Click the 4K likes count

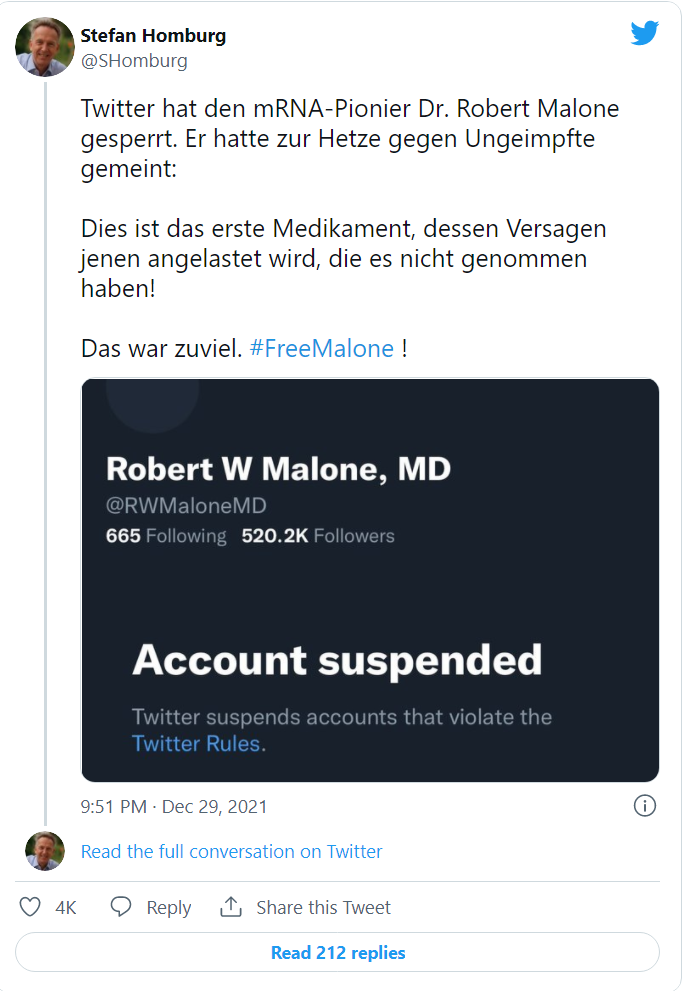66,908
